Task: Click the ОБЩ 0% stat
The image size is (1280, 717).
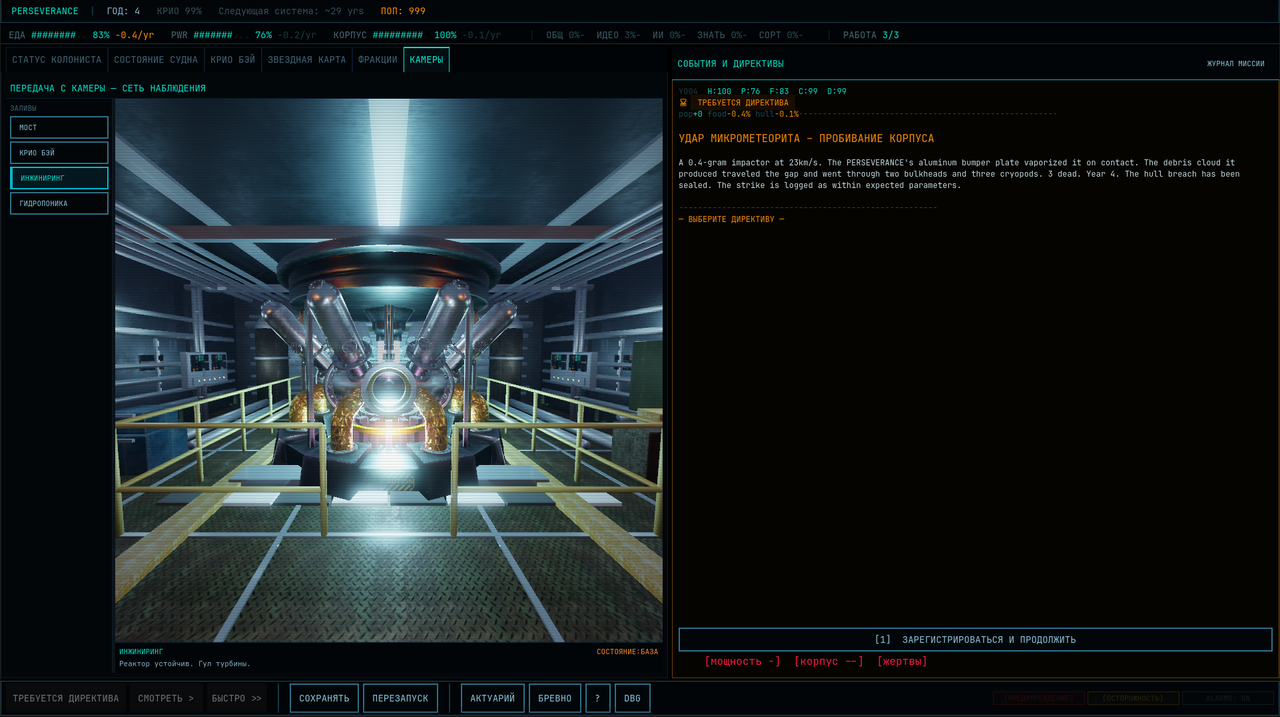Action: coord(565,35)
